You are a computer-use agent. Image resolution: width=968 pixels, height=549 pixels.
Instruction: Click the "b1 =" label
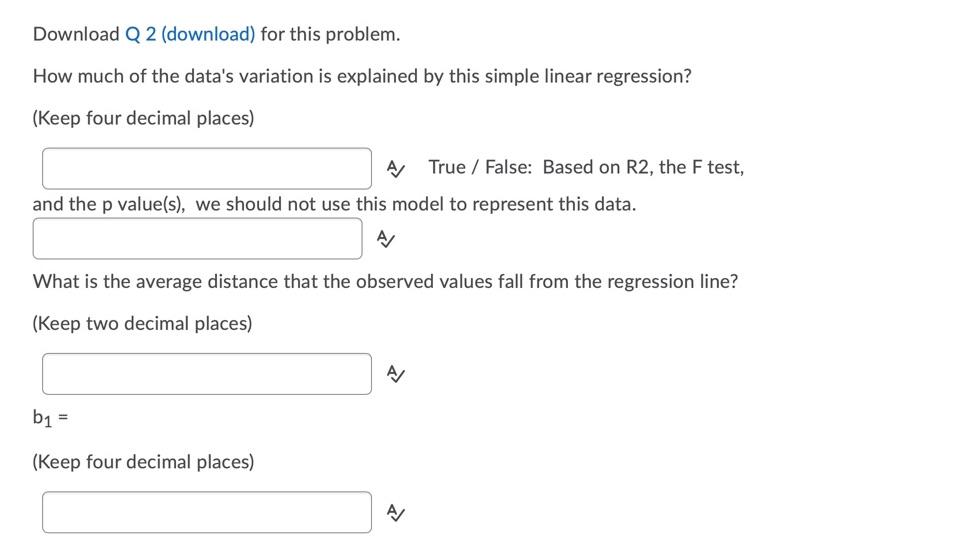pos(48,418)
